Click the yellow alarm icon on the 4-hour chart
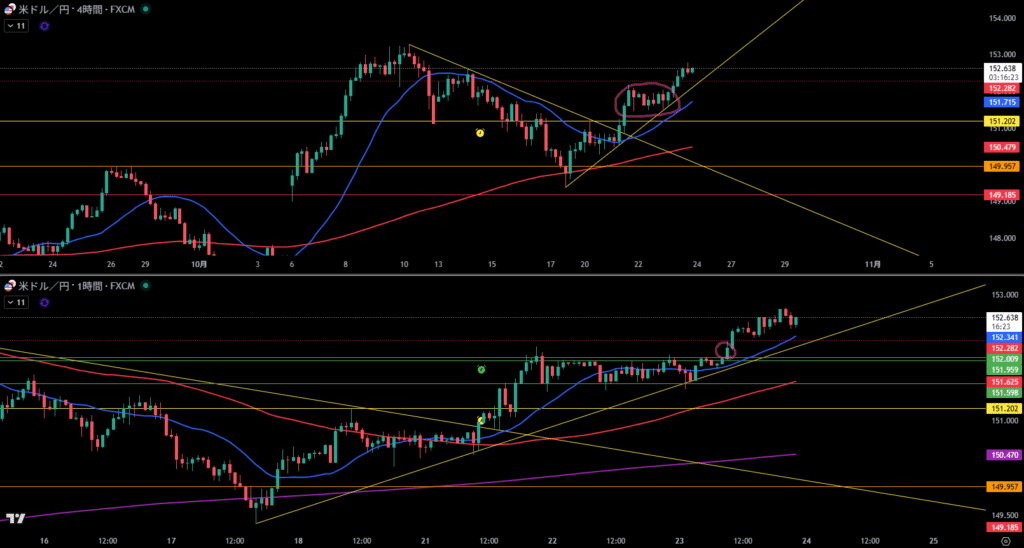1024x548 pixels. (480, 132)
